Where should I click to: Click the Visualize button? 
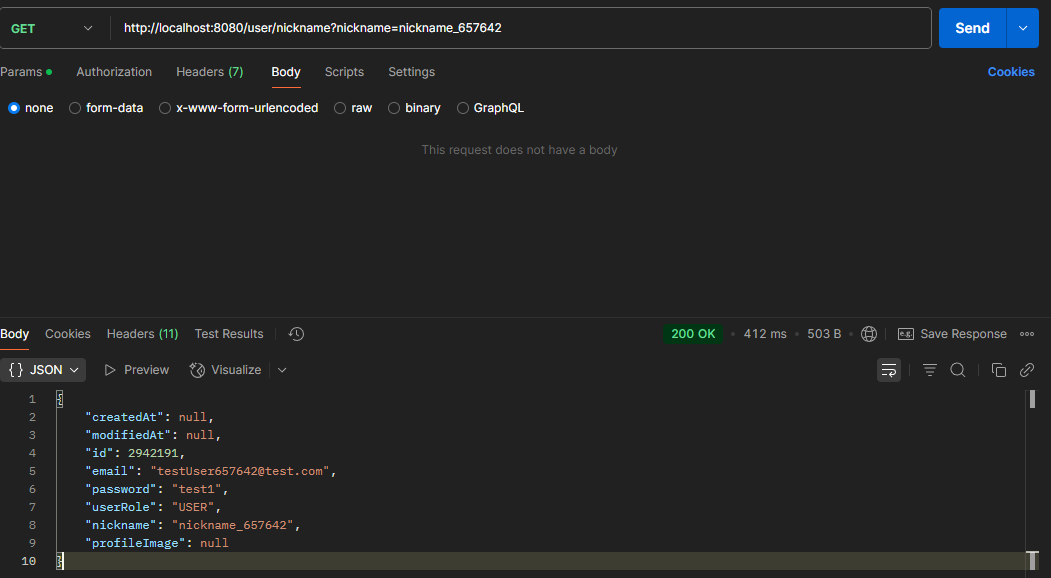[x=226, y=370]
